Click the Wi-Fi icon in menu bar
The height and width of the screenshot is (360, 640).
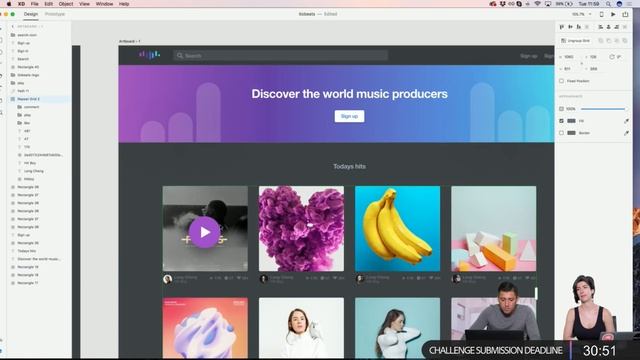tap(538, 4)
